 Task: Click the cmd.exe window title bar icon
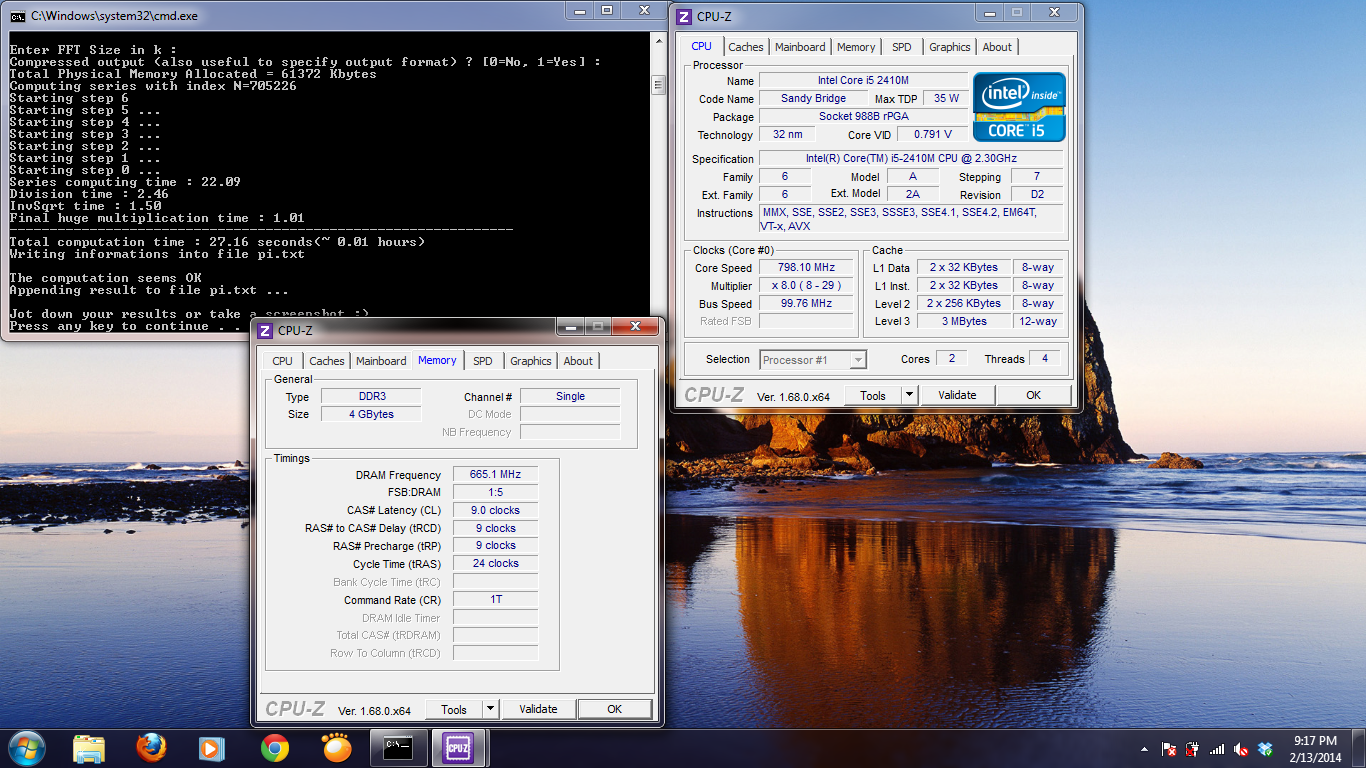click(18, 16)
